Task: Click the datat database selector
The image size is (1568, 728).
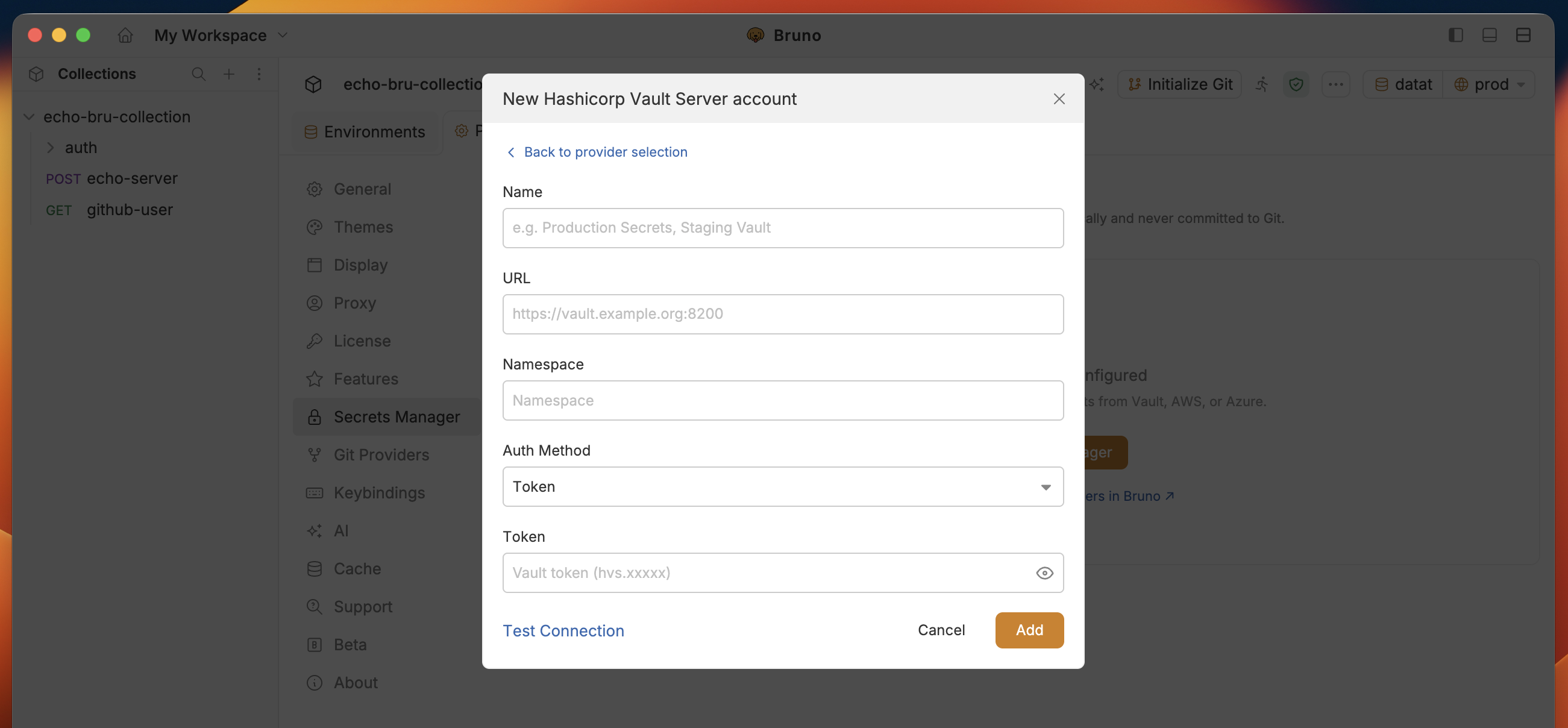Action: click(1403, 84)
